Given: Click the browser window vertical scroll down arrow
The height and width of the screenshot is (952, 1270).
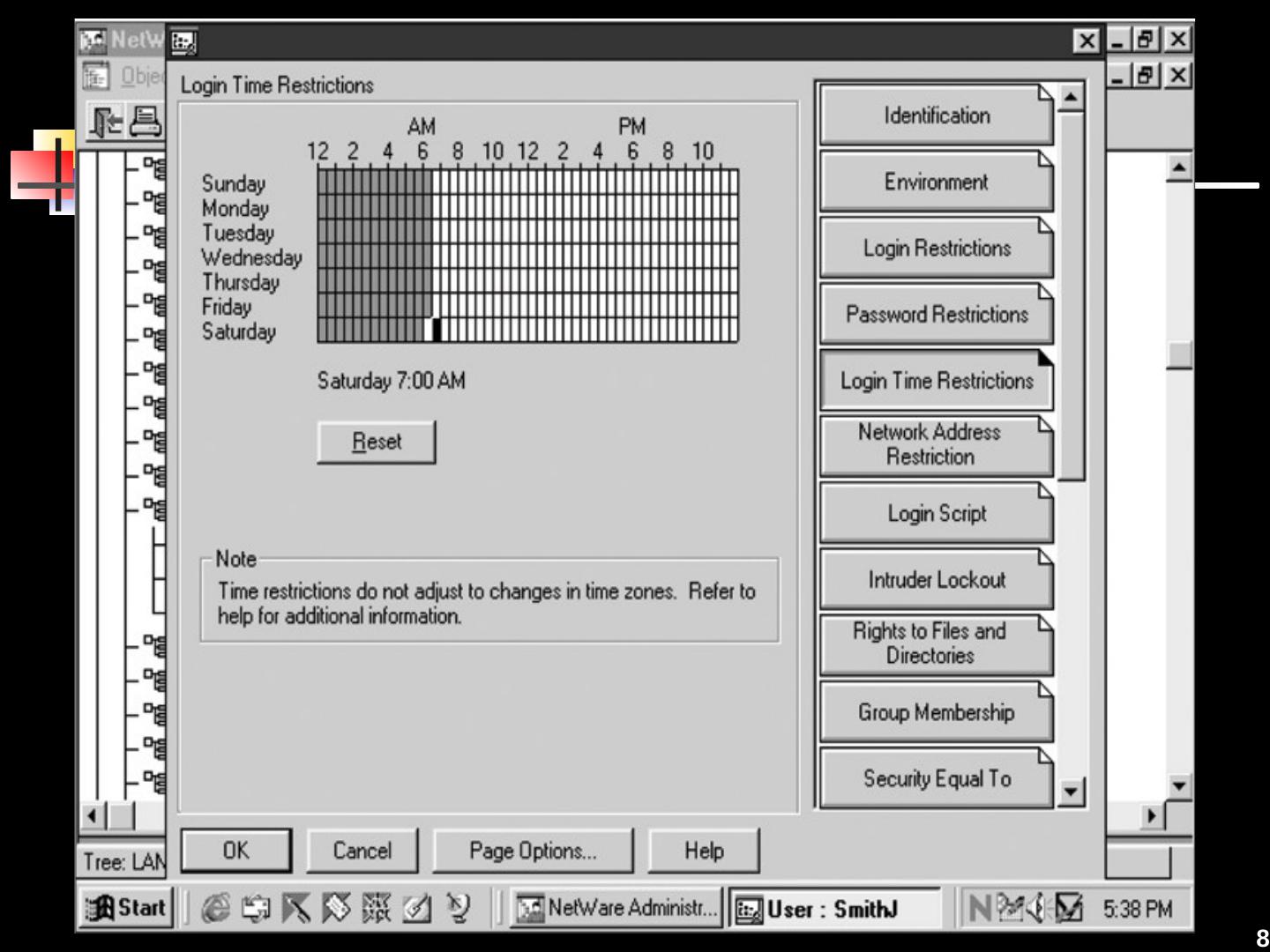Looking at the screenshot, I should pos(1179,785).
